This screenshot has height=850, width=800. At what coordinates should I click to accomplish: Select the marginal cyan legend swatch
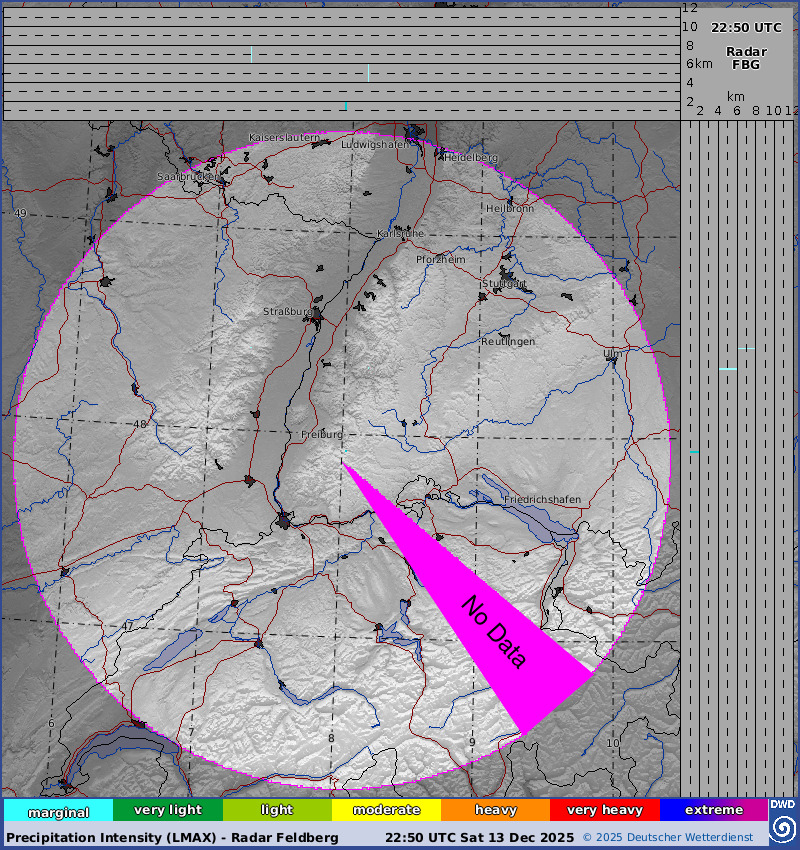58,811
